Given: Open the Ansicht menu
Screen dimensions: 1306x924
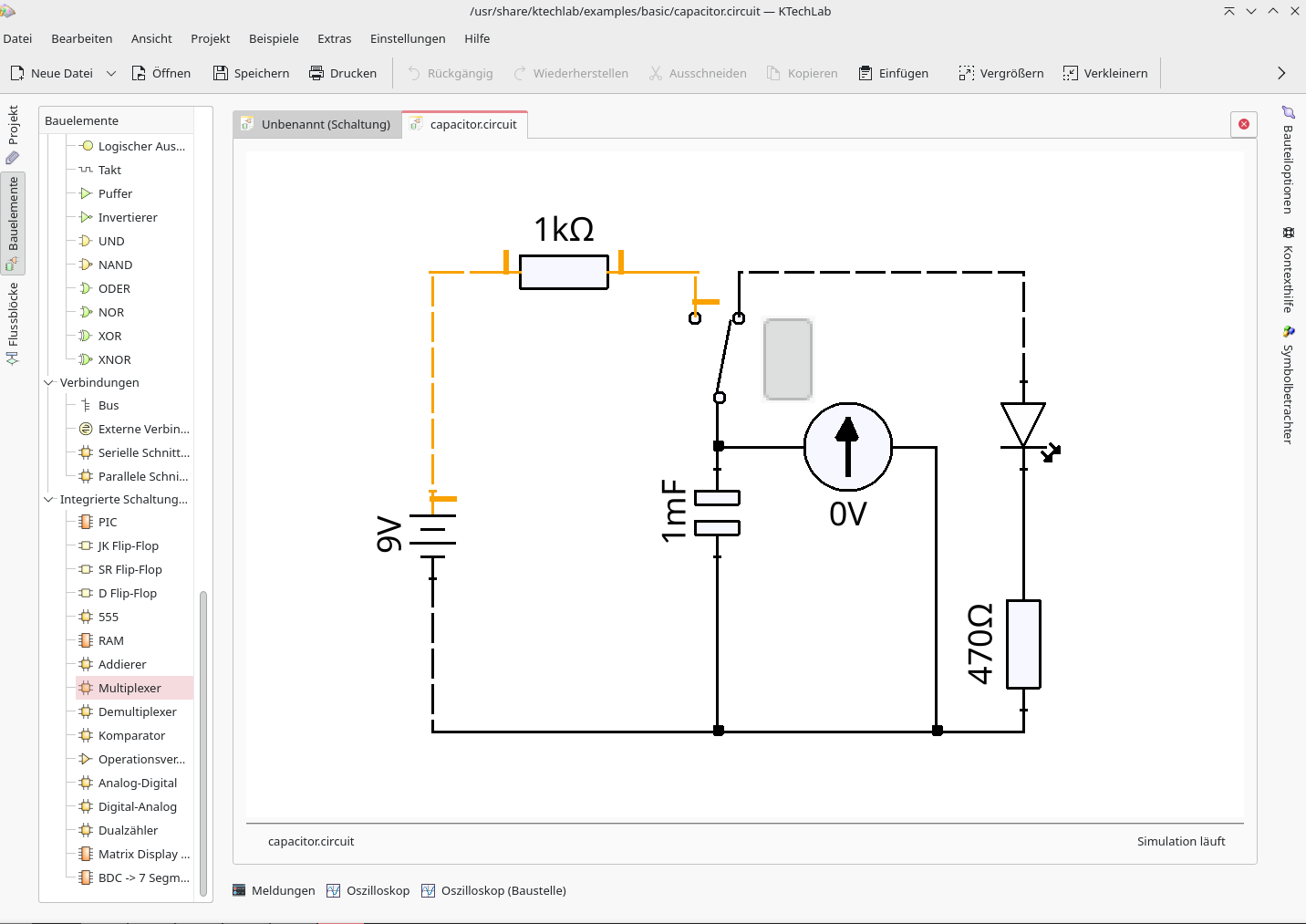Looking at the screenshot, I should pos(151,38).
